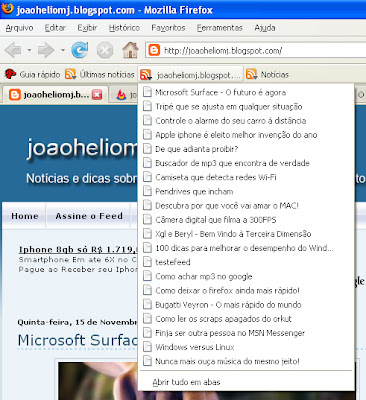The height and width of the screenshot is (400, 366).
Task: Select the joaoheliomj.b... browser tab
Action: point(55,95)
